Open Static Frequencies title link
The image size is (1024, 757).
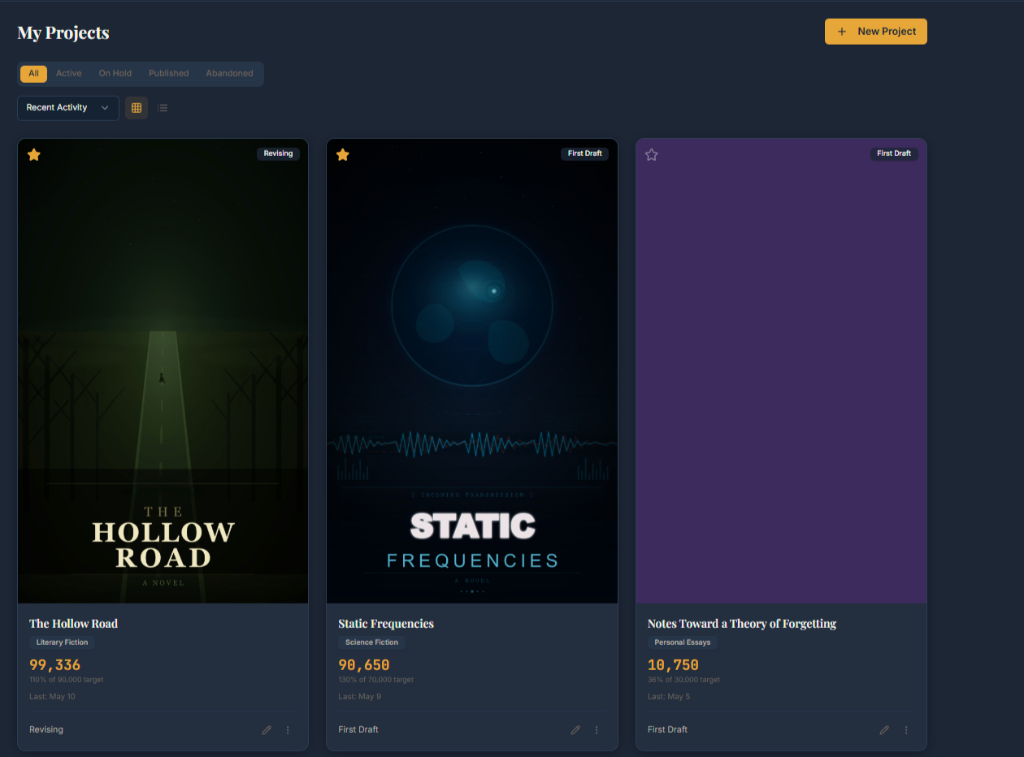(386, 624)
